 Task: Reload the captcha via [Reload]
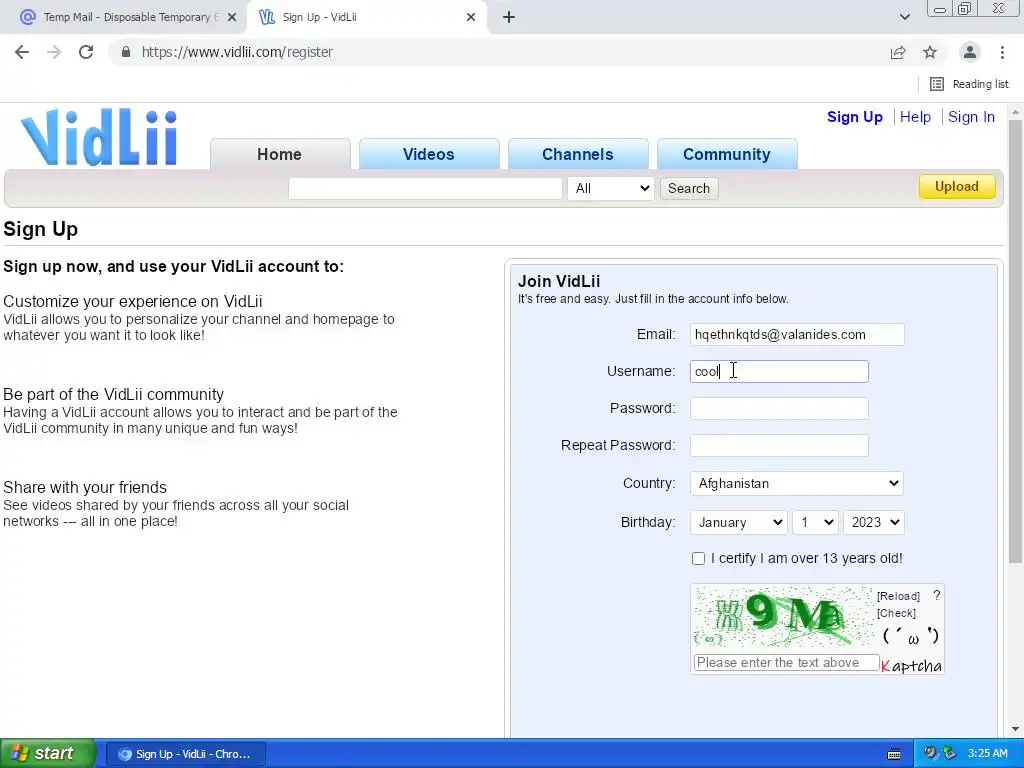(x=898, y=596)
